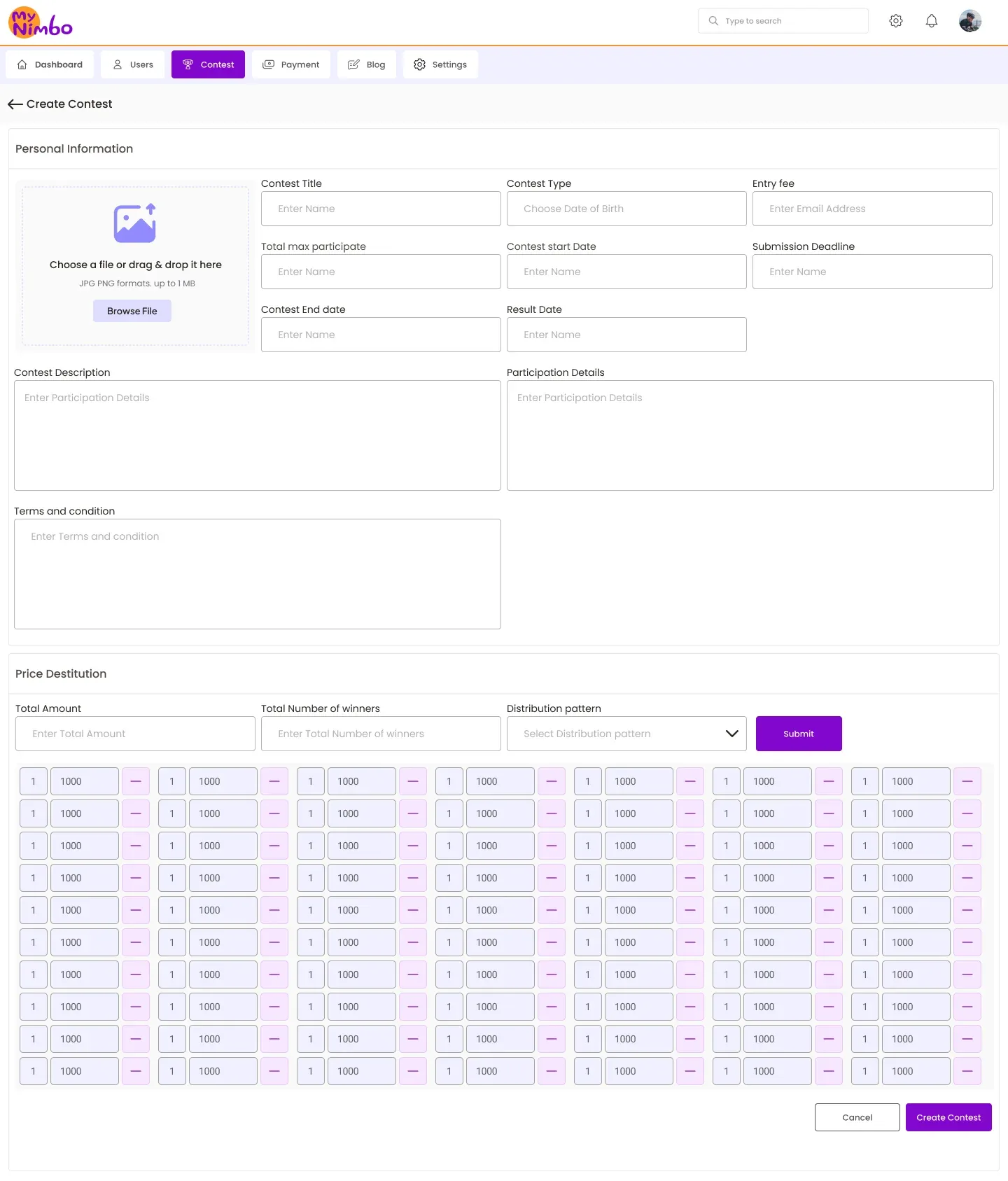The width and height of the screenshot is (1008, 1181).
Task: Remove second row, seventh column prize entry
Action: point(967,813)
